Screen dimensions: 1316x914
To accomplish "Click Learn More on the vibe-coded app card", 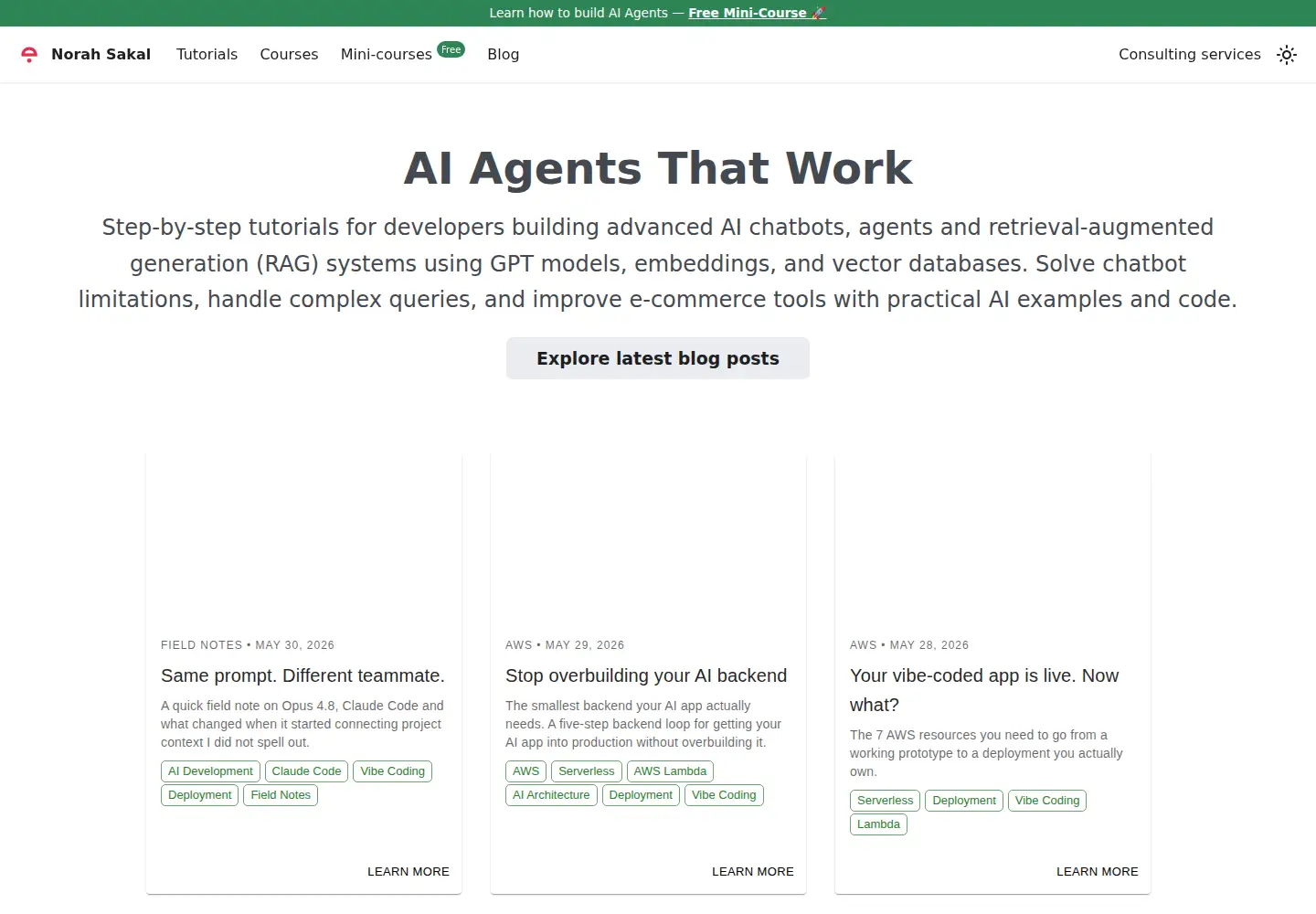I will pyautogui.click(x=1098, y=872).
